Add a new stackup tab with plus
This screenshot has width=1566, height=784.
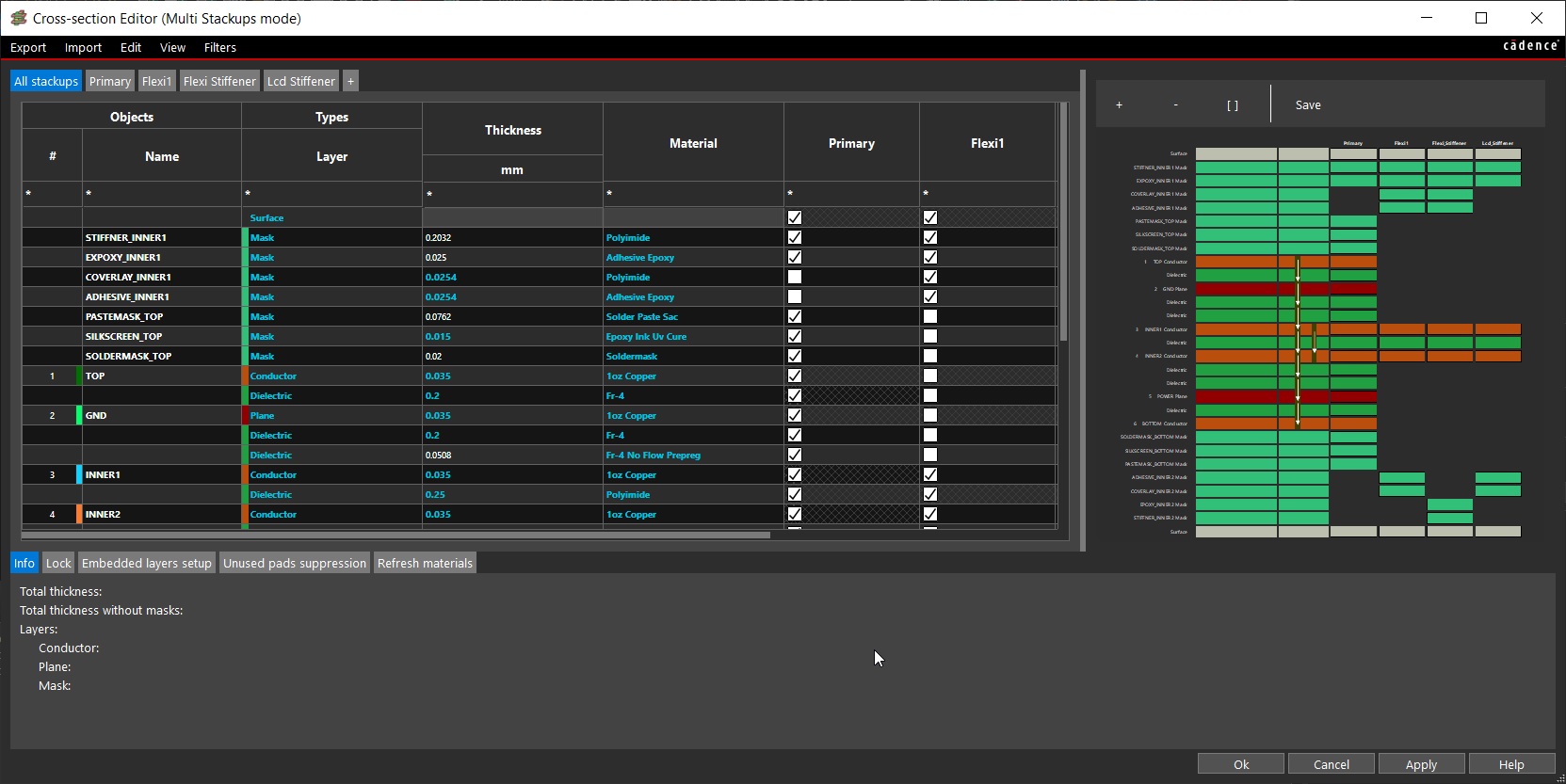[350, 81]
